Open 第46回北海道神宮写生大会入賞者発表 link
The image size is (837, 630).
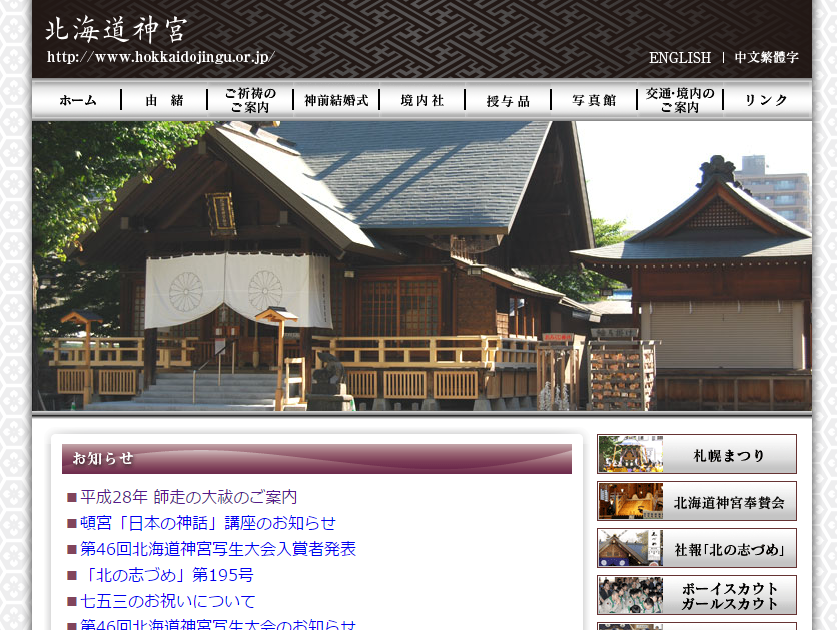click(x=218, y=549)
